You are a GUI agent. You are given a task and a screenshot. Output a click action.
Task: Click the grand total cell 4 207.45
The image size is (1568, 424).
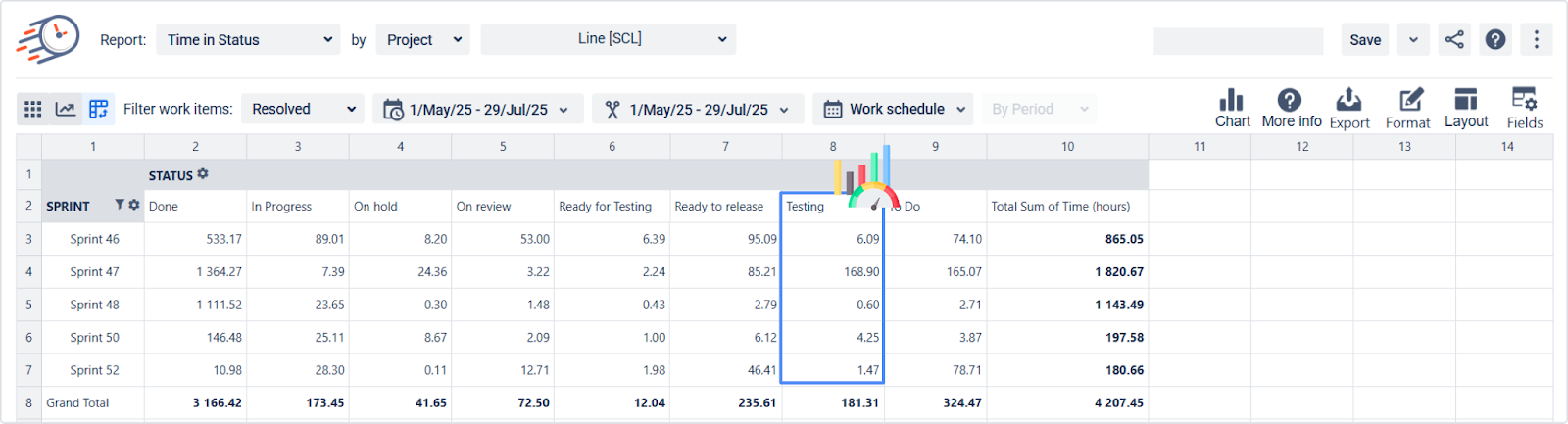click(x=1067, y=402)
